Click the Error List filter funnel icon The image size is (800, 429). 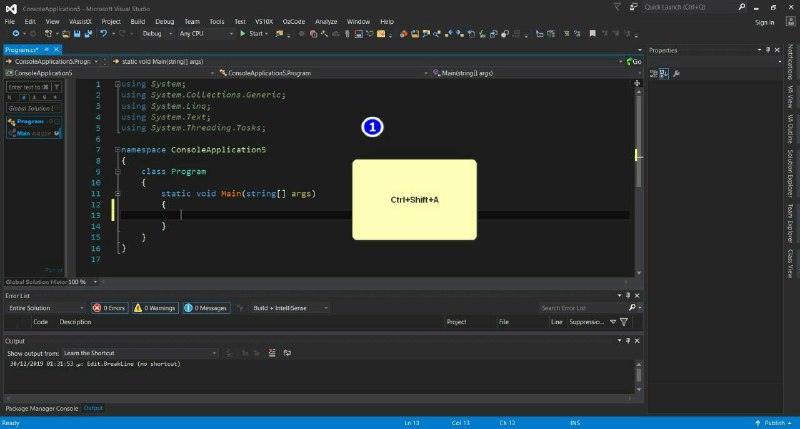[x=623, y=322]
